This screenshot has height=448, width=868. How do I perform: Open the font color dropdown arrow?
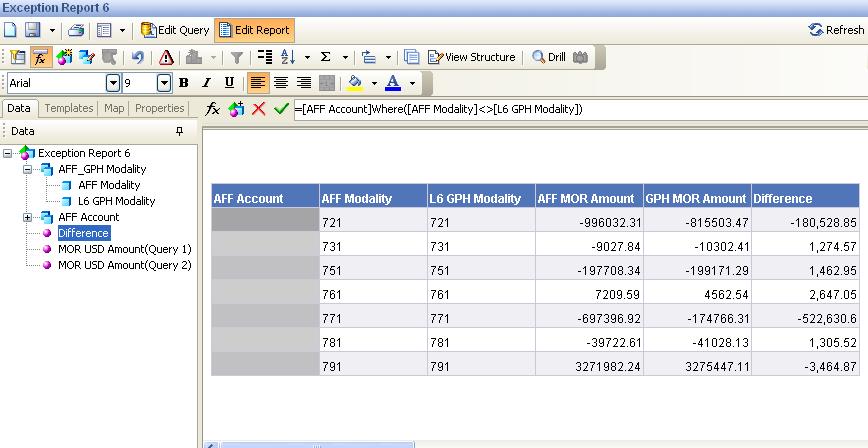point(412,84)
